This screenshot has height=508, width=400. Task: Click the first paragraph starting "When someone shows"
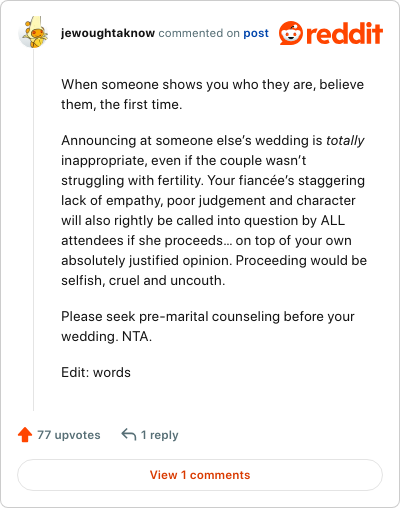coord(212,94)
